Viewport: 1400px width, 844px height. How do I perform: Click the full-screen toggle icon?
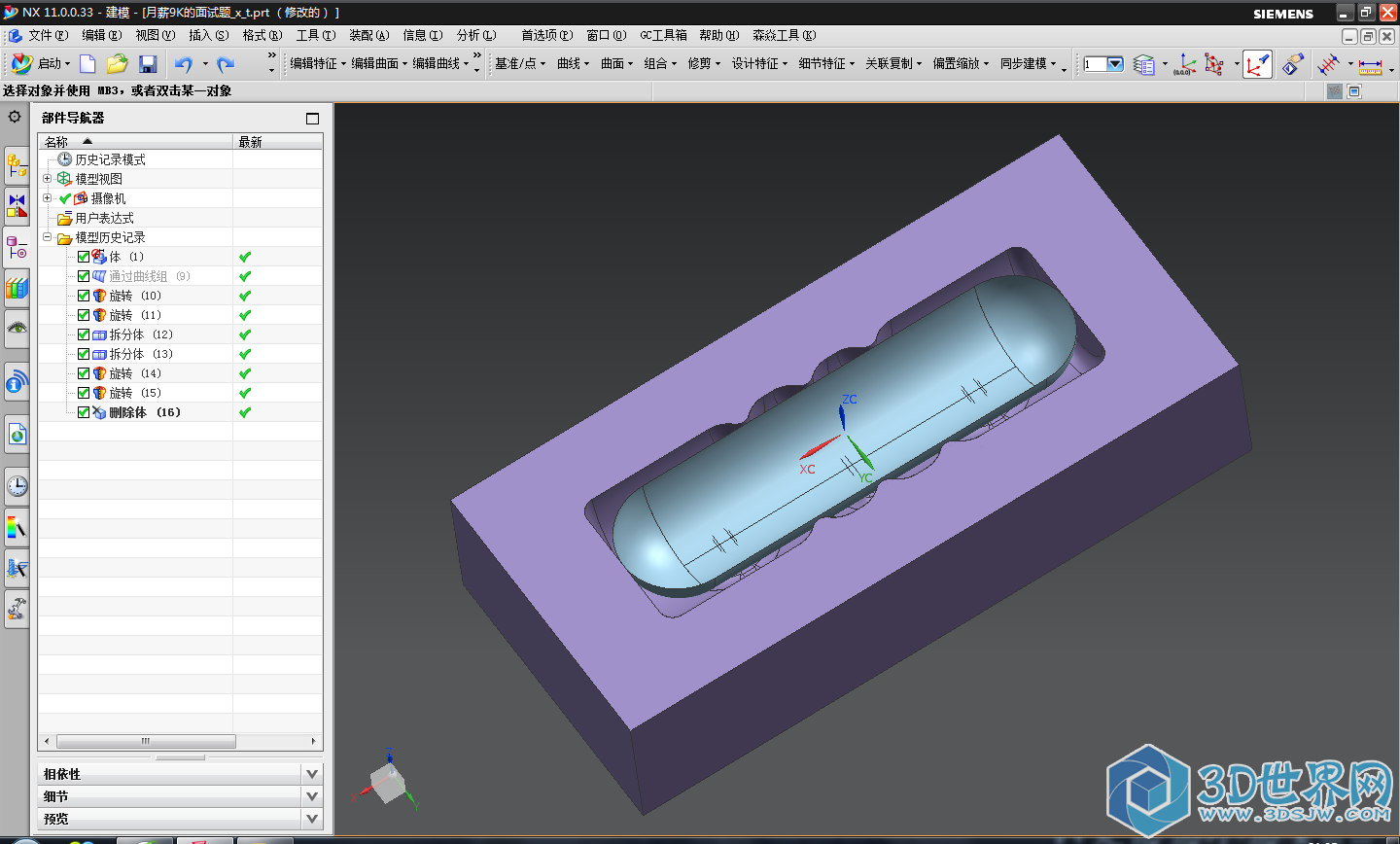1354,91
